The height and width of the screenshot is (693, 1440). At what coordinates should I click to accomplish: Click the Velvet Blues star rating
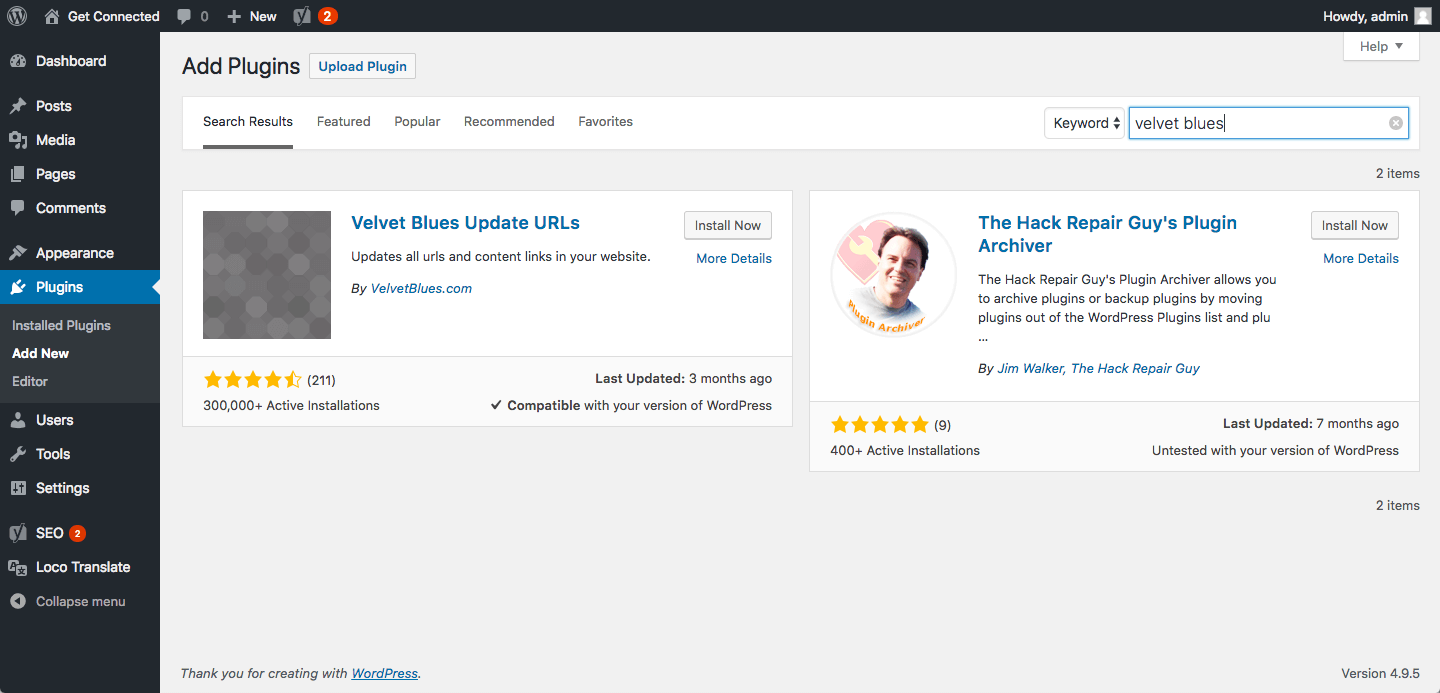click(252, 379)
